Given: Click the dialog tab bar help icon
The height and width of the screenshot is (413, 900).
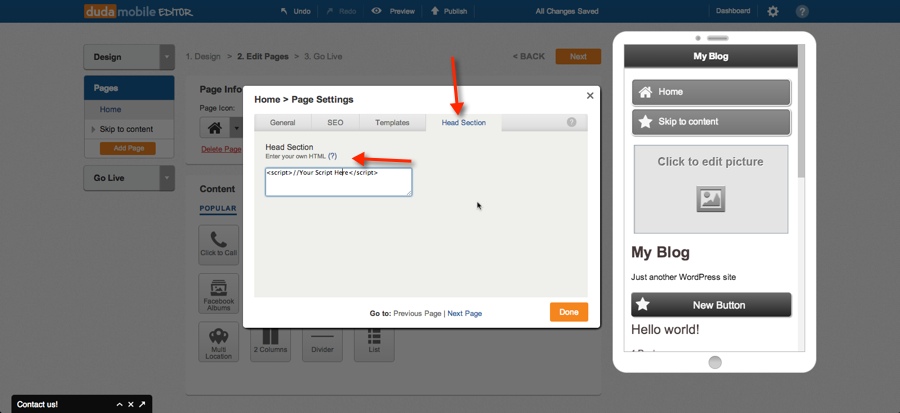Looking at the screenshot, I should click(x=571, y=122).
